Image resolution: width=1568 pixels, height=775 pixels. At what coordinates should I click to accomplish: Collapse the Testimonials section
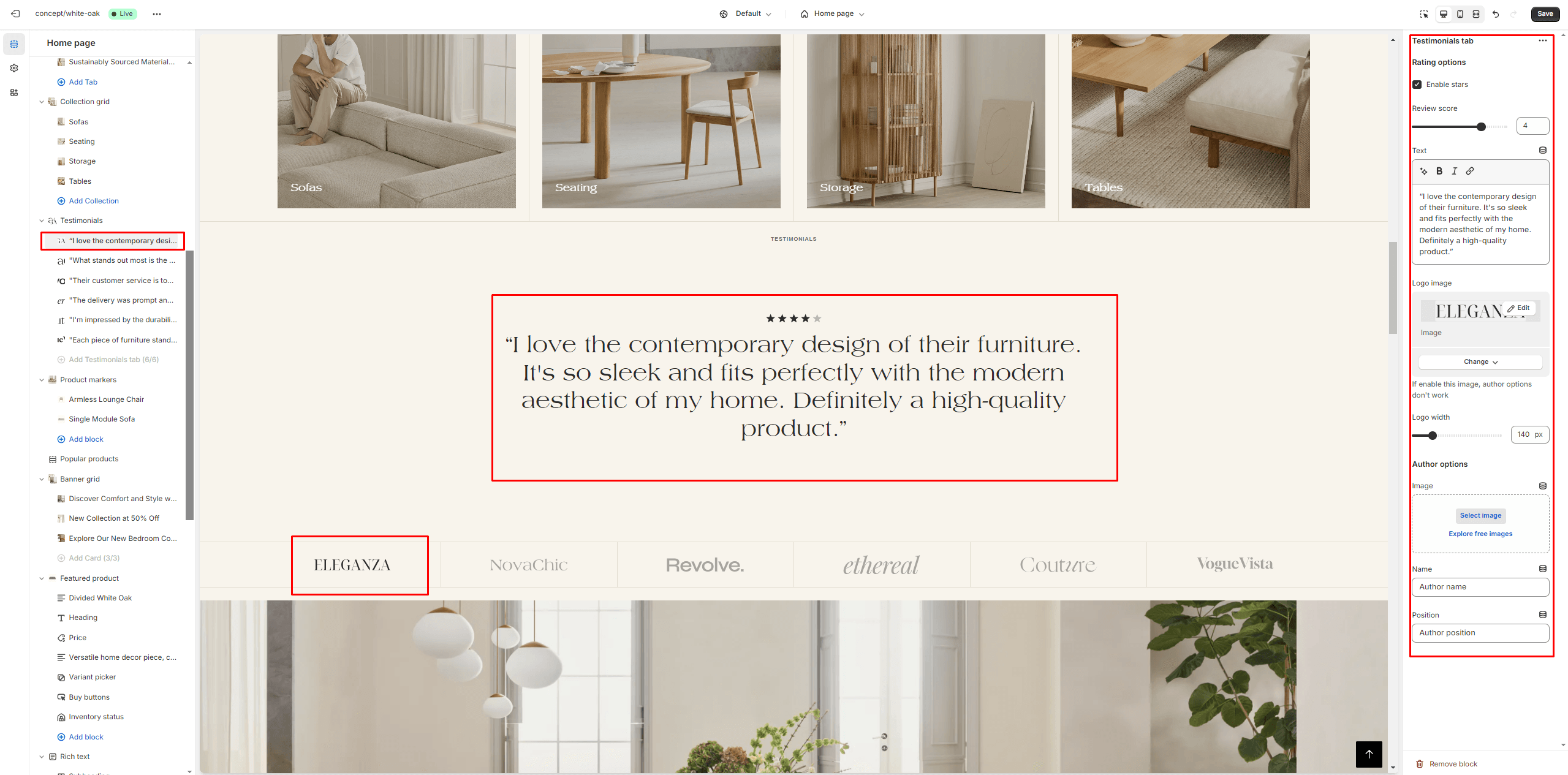42,221
